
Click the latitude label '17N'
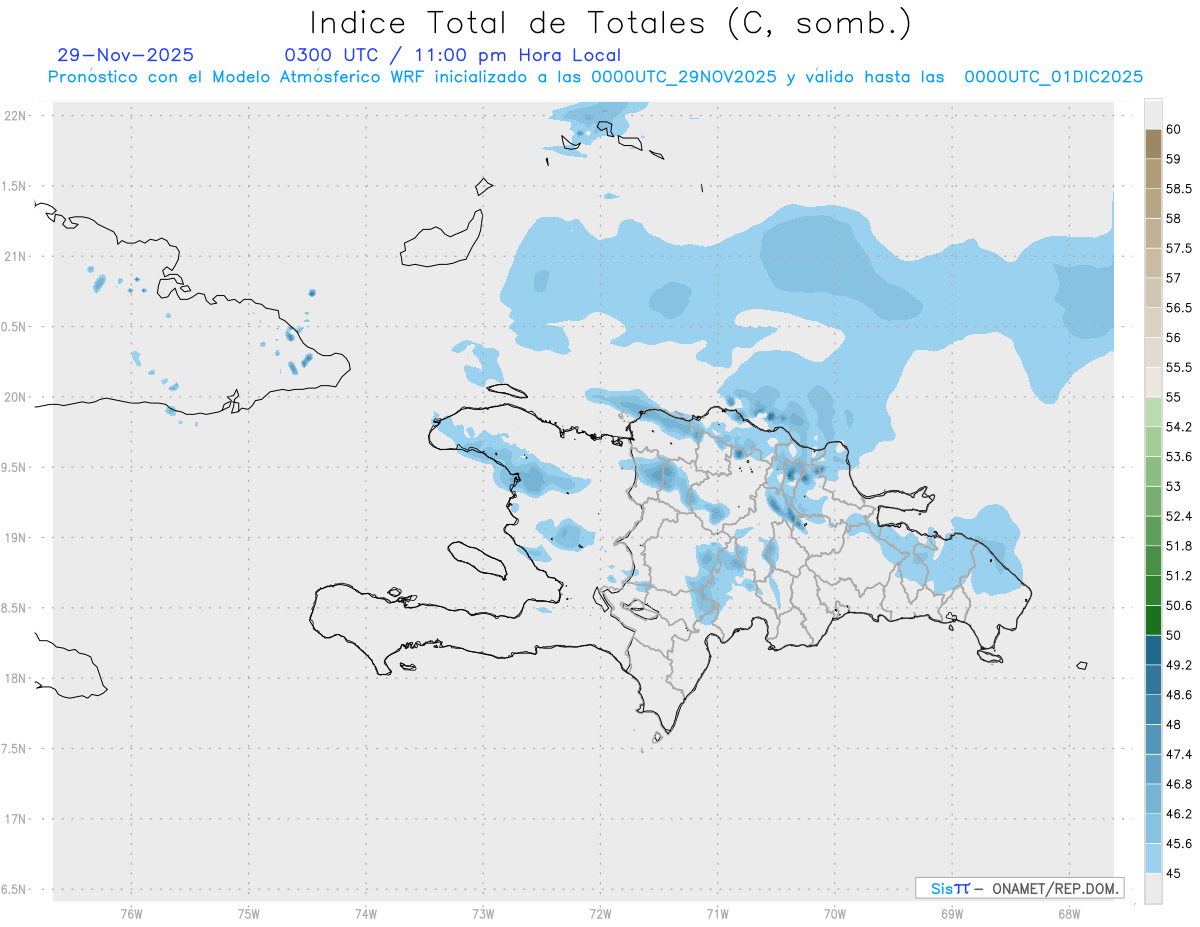tap(17, 819)
